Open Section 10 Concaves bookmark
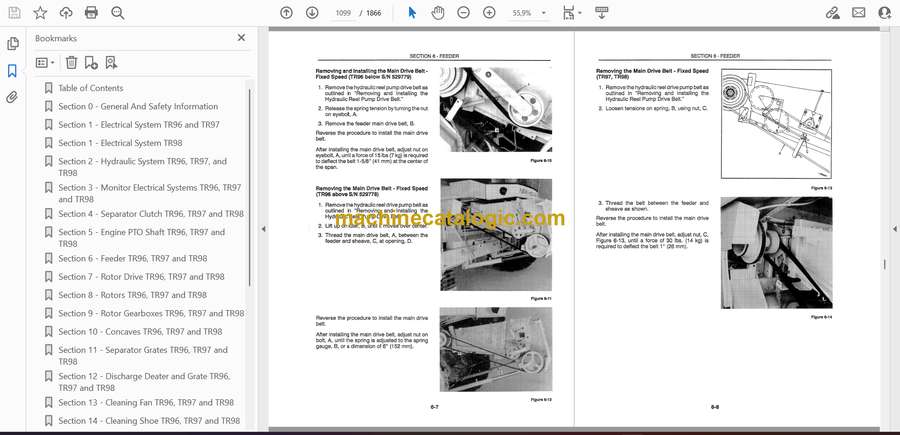The image size is (900, 435). pos(140,332)
